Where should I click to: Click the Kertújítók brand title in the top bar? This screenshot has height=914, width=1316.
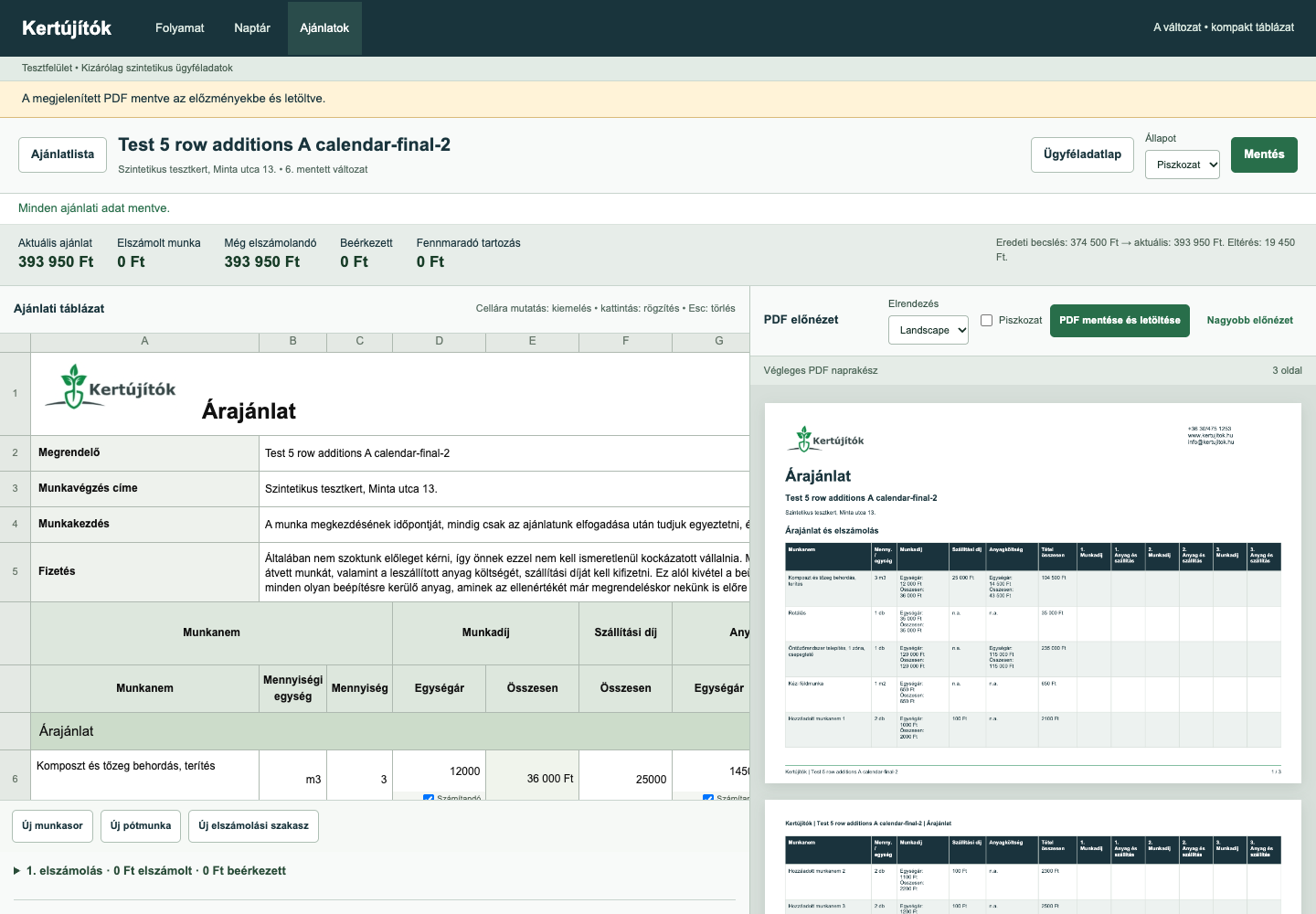[67, 28]
